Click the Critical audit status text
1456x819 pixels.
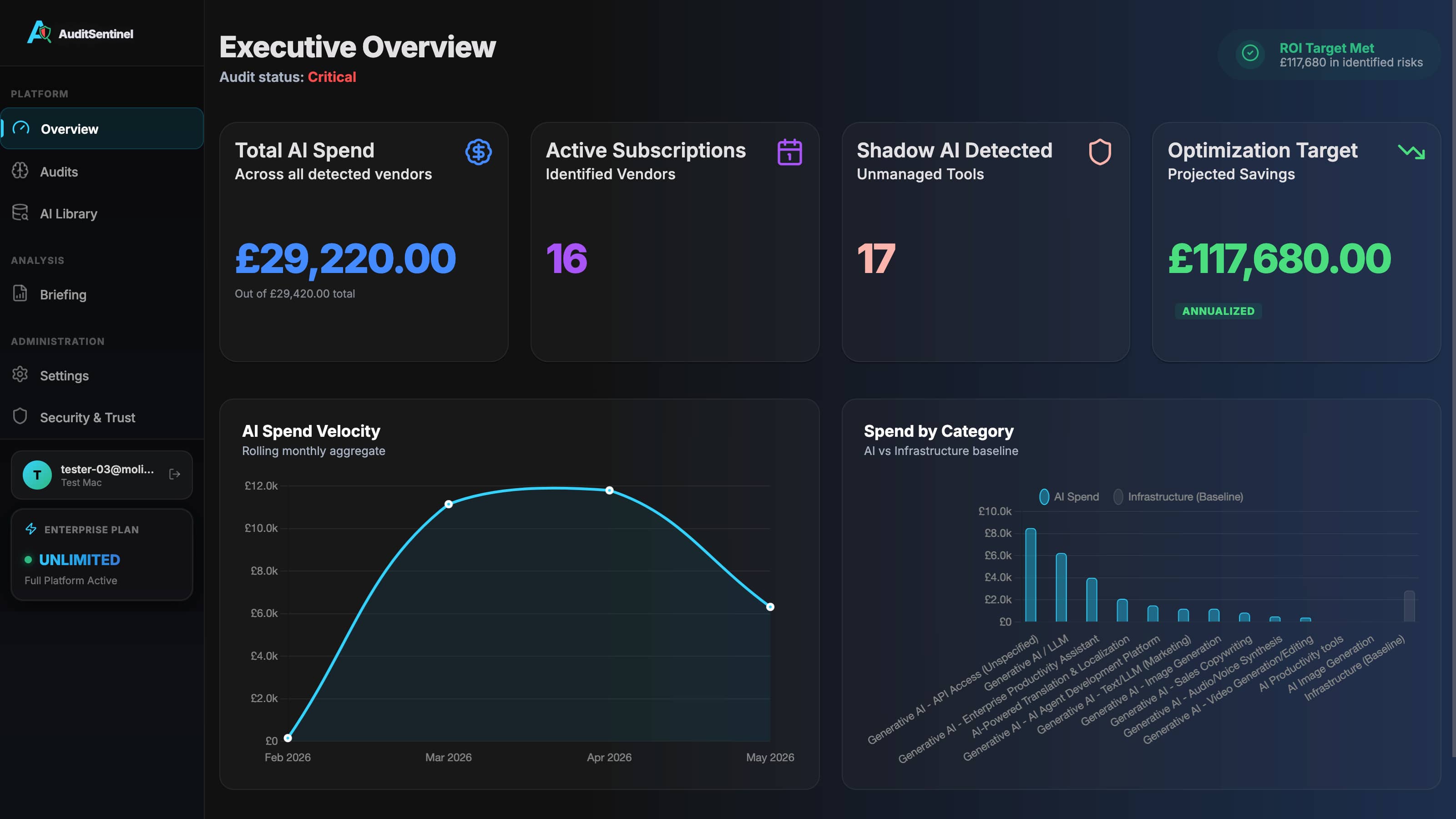(332, 77)
